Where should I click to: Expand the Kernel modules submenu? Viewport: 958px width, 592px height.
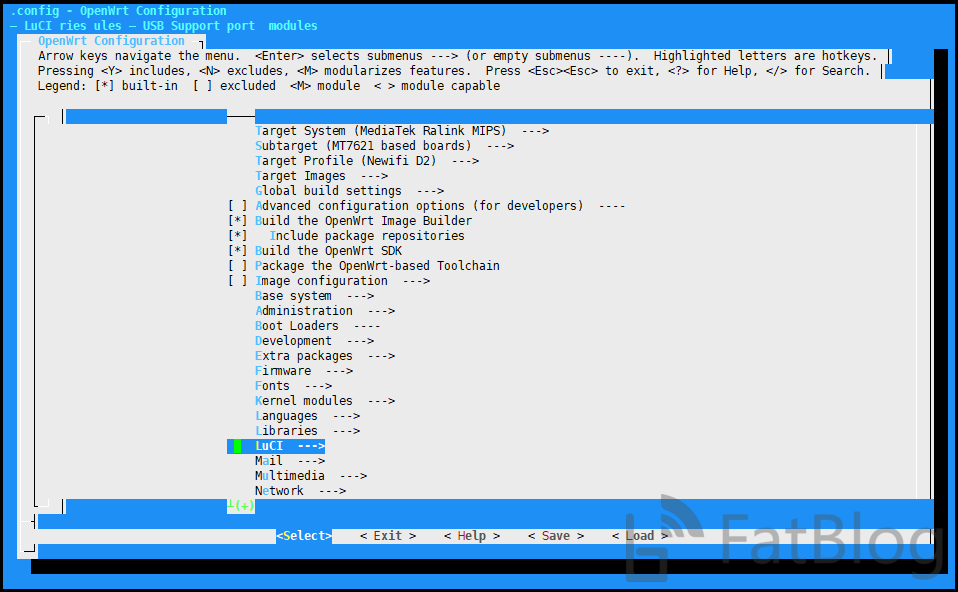click(x=325, y=401)
